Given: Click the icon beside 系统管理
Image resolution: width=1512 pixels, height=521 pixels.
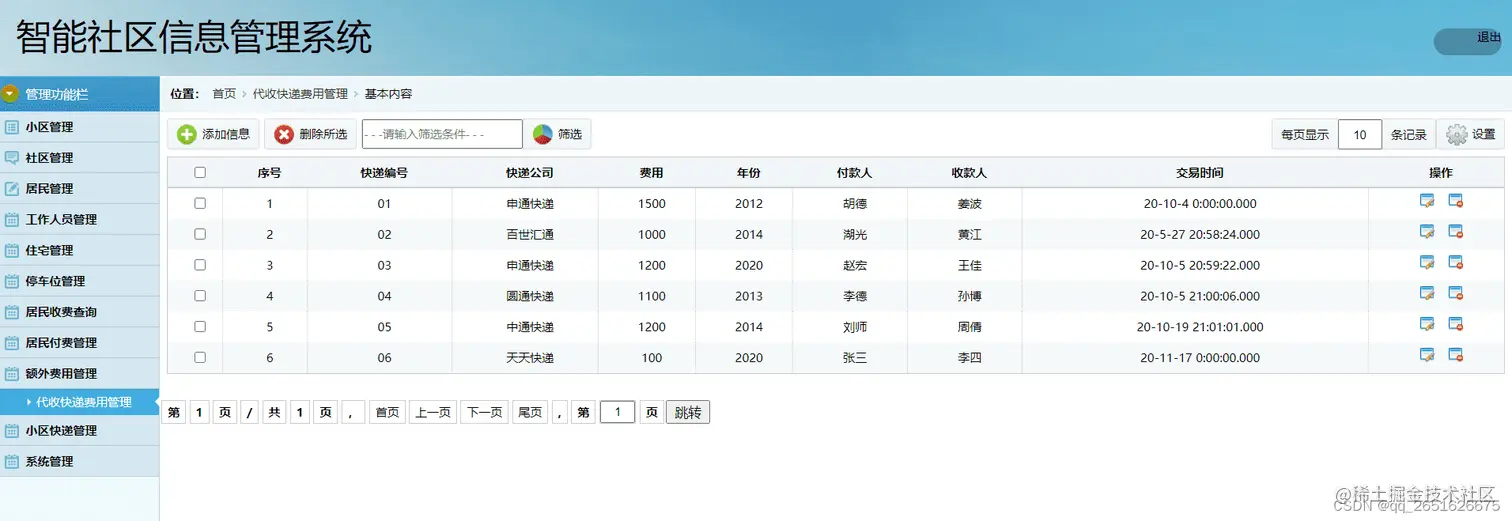Looking at the screenshot, I should (12, 462).
